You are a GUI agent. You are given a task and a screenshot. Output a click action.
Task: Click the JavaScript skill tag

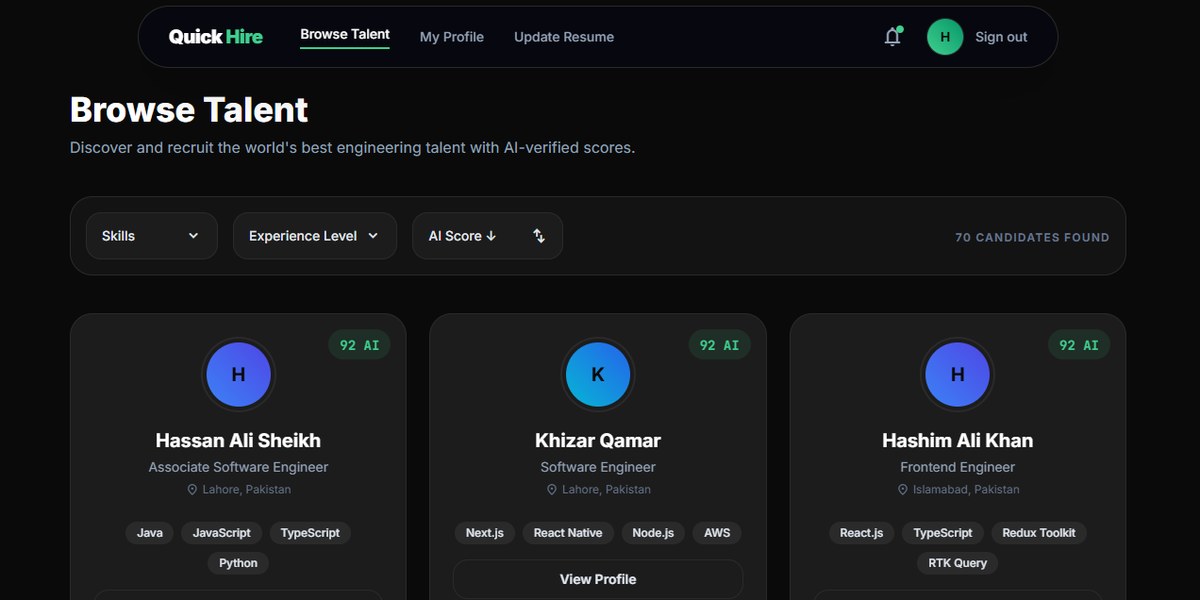pyautogui.click(x=222, y=533)
